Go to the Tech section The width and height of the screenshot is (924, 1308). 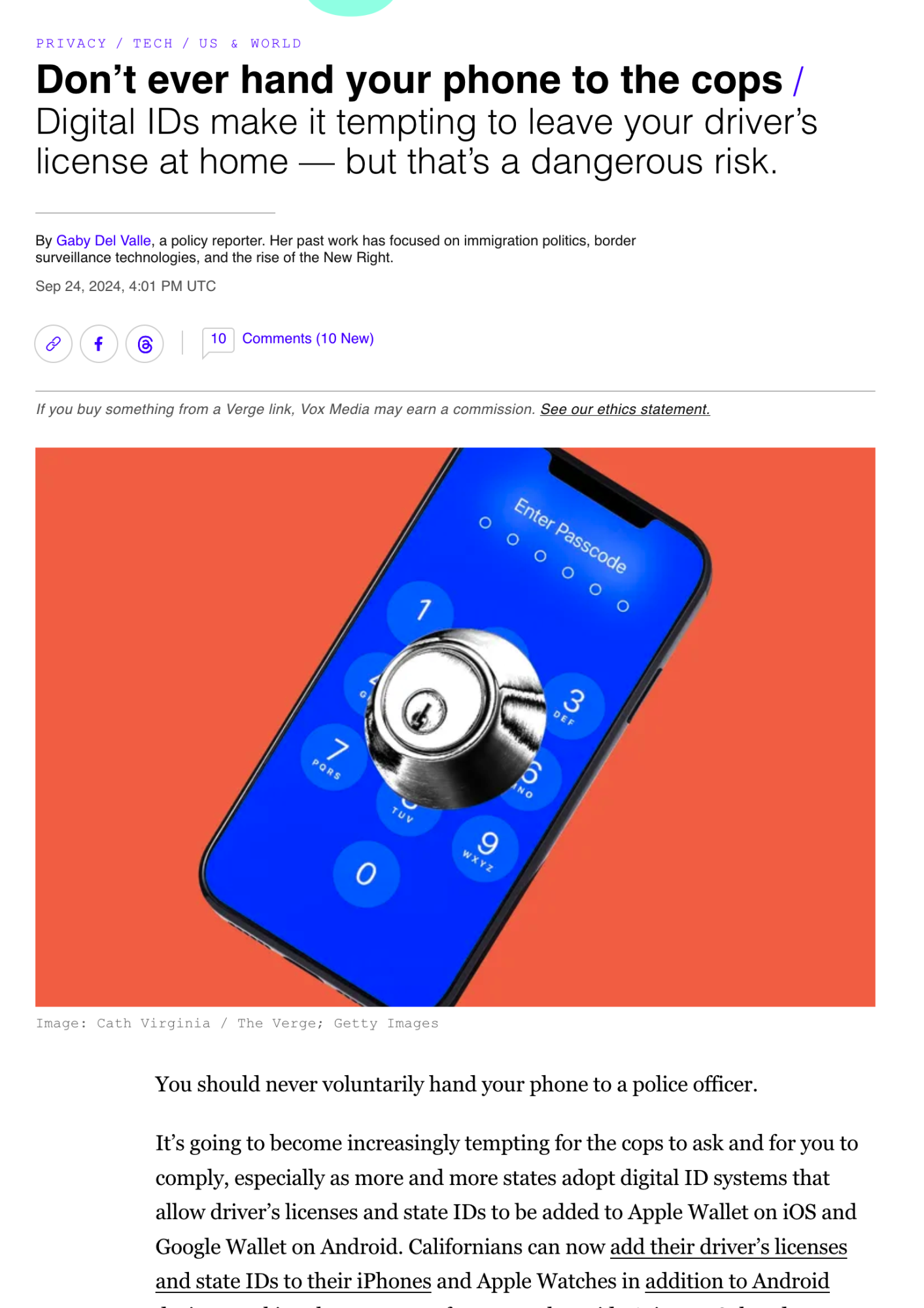point(153,43)
